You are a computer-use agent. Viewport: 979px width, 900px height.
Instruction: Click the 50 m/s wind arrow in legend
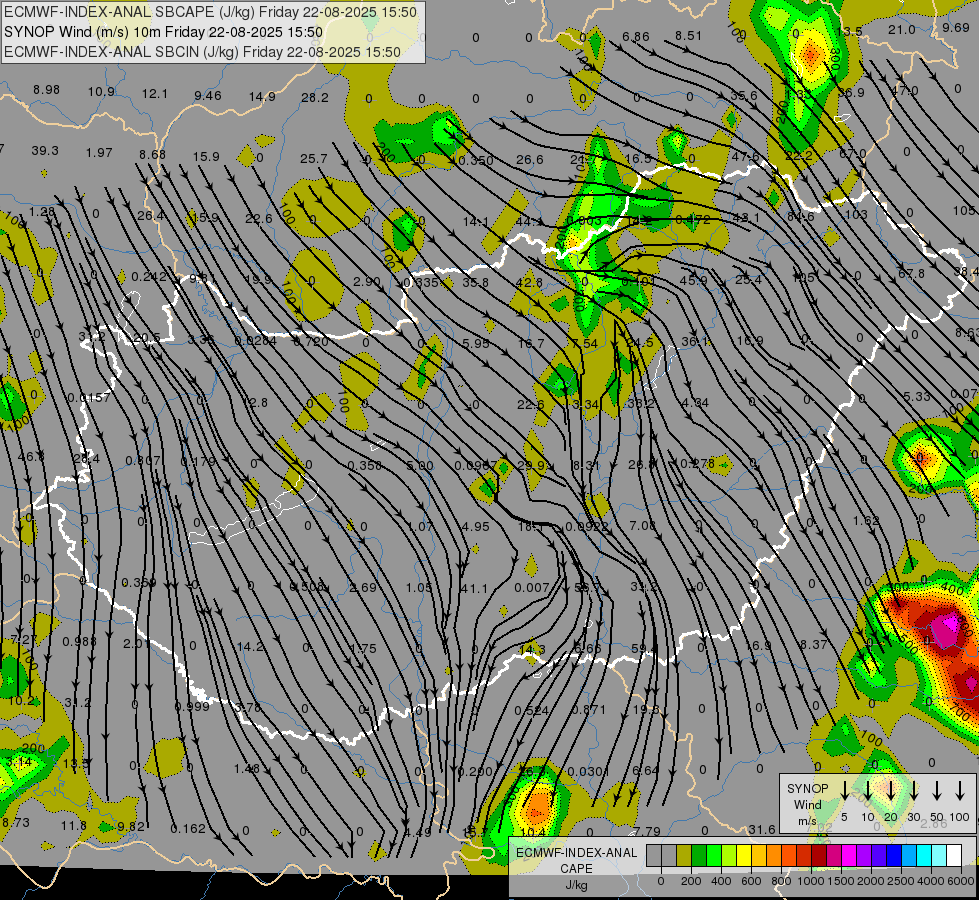pos(937,791)
